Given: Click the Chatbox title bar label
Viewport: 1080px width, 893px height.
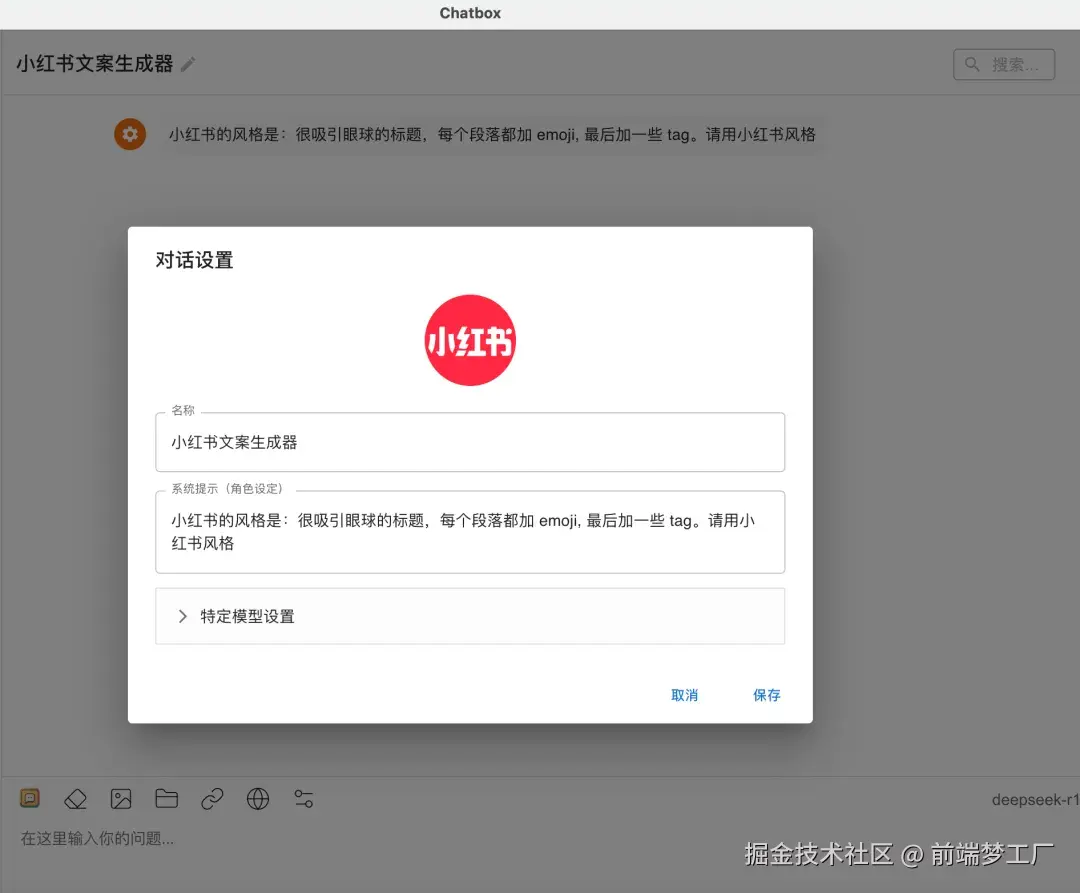Looking at the screenshot, I should click(470, 13).
